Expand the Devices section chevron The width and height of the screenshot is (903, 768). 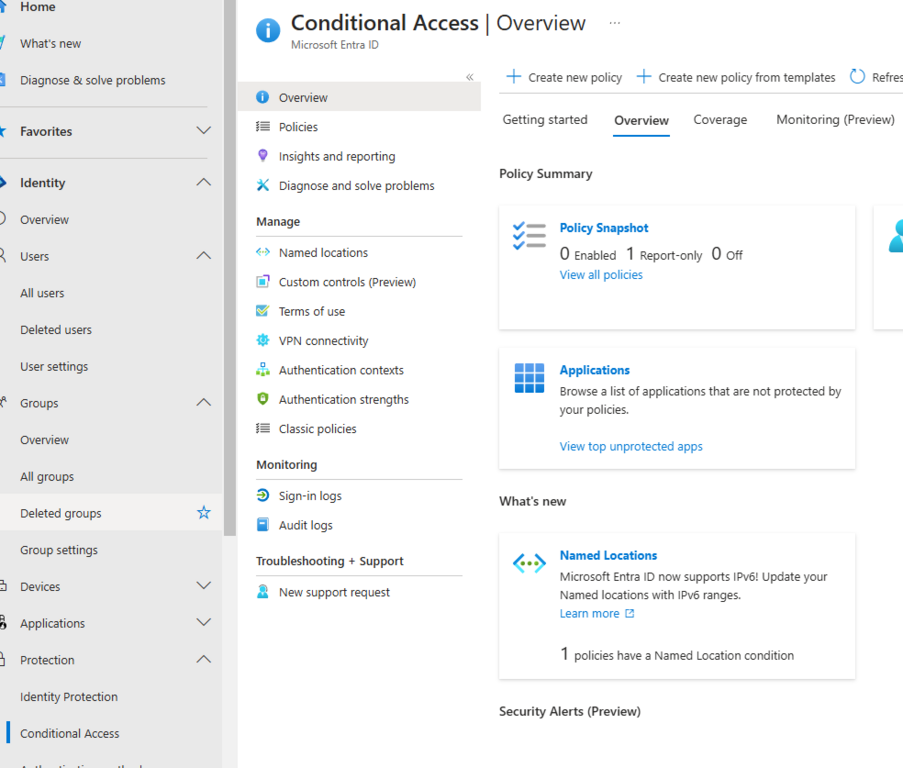(203, 586)
